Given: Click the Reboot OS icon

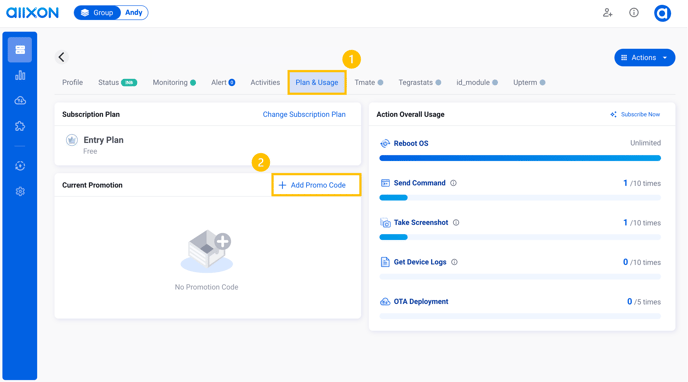Looking at the screenshot, I should [x=385, y=143].
